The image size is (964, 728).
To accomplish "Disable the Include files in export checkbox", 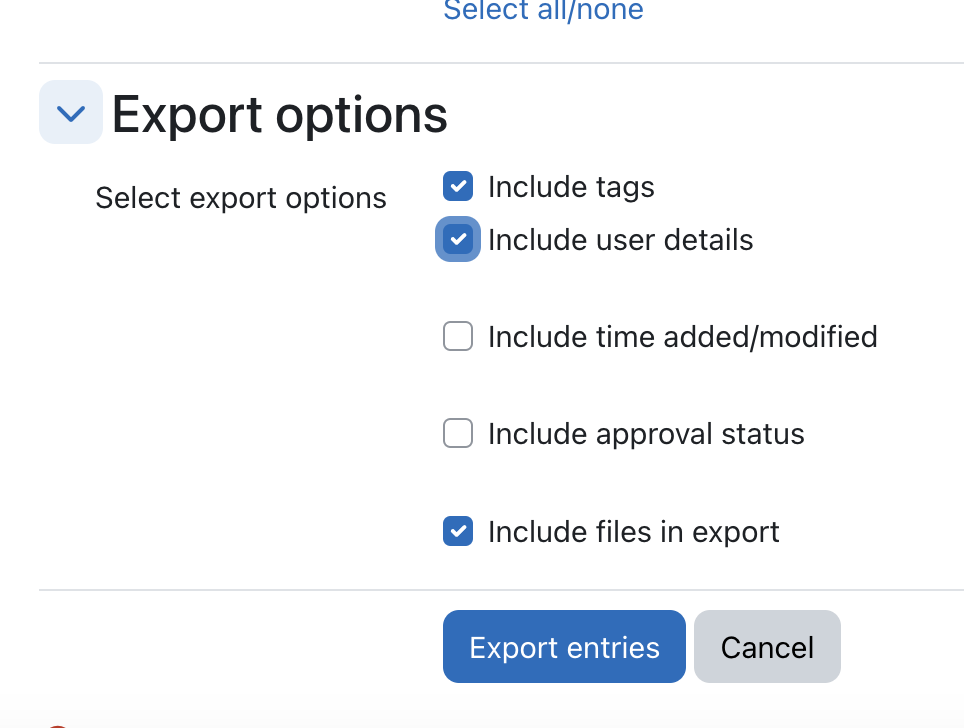I will point(458,531).
